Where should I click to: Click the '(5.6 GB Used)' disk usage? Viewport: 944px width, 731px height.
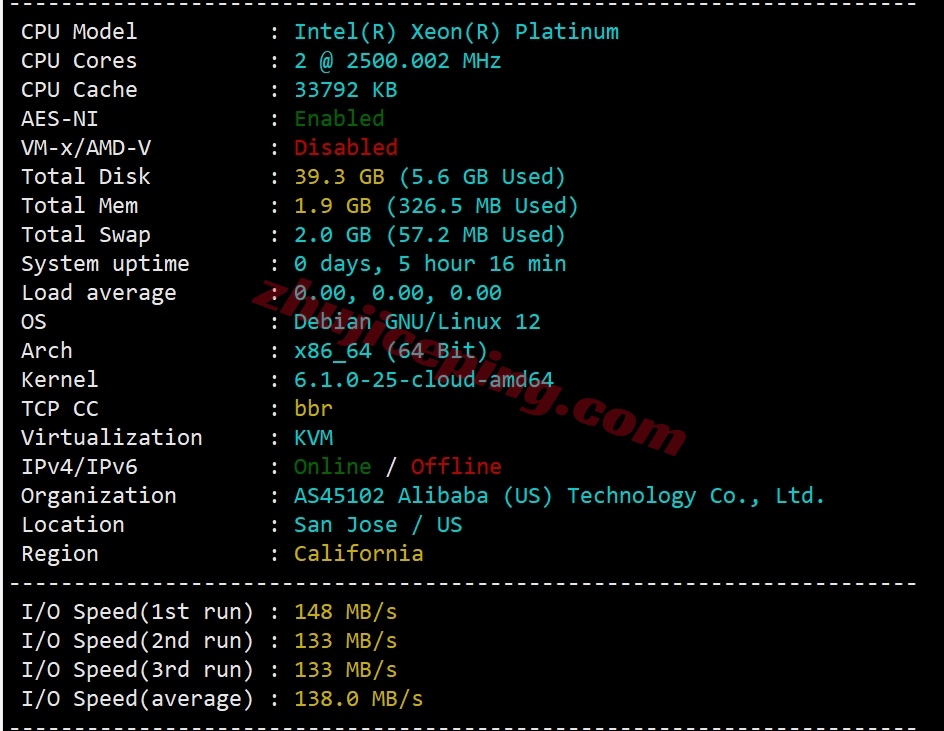click(x=482, y=176)
